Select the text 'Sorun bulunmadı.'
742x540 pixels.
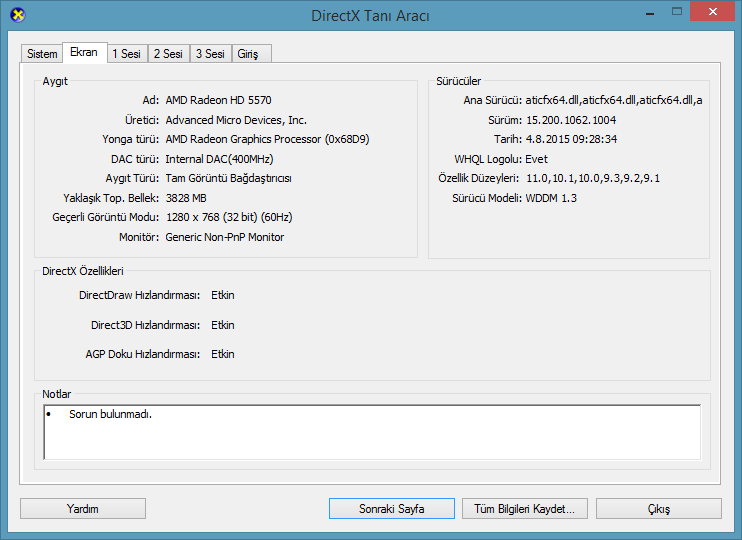[111, 415]
